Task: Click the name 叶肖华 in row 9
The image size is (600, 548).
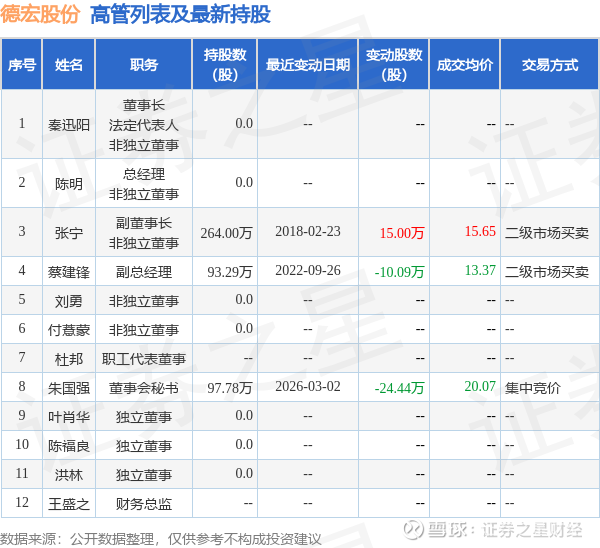Action: (69, 417)
